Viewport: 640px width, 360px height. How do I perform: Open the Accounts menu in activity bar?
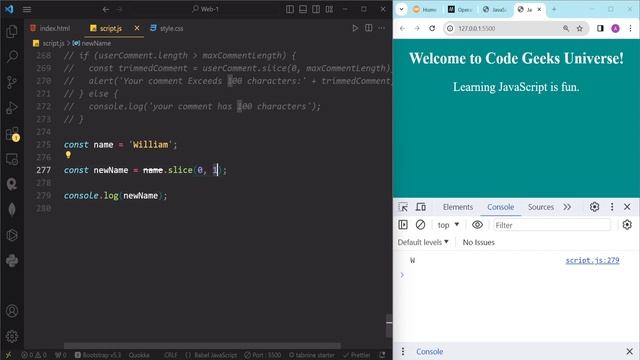(x=12, y=311)
